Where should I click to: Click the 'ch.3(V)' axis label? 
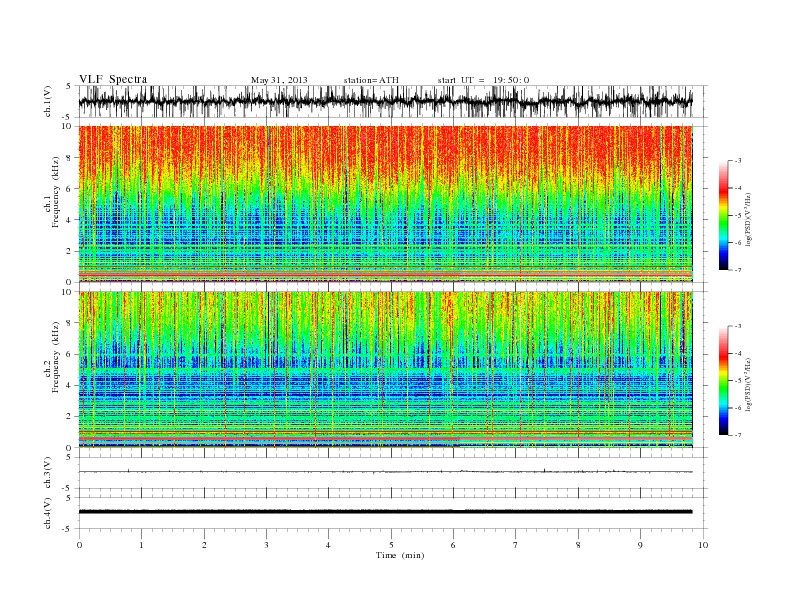click(47, 473)
